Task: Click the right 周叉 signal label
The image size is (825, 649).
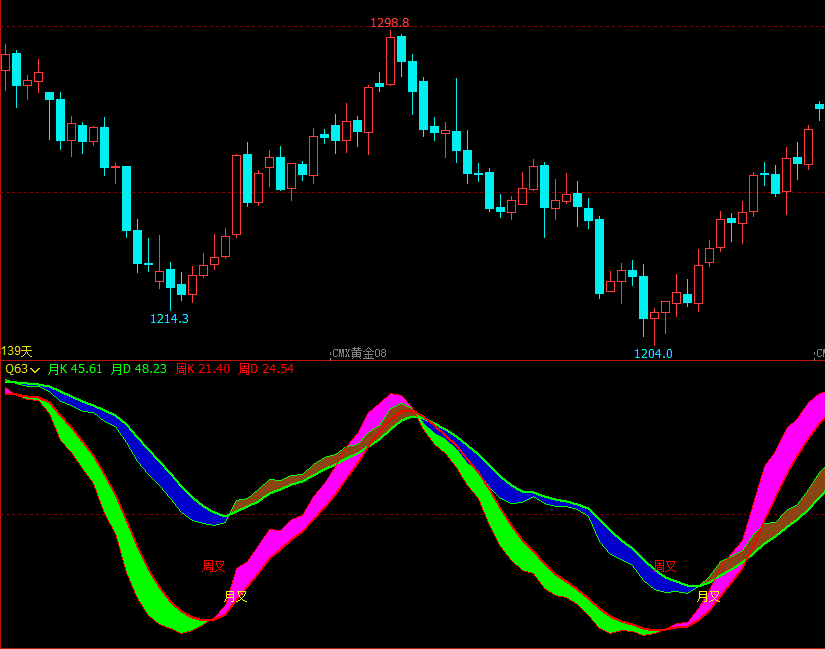Action: tap(665, 566)
